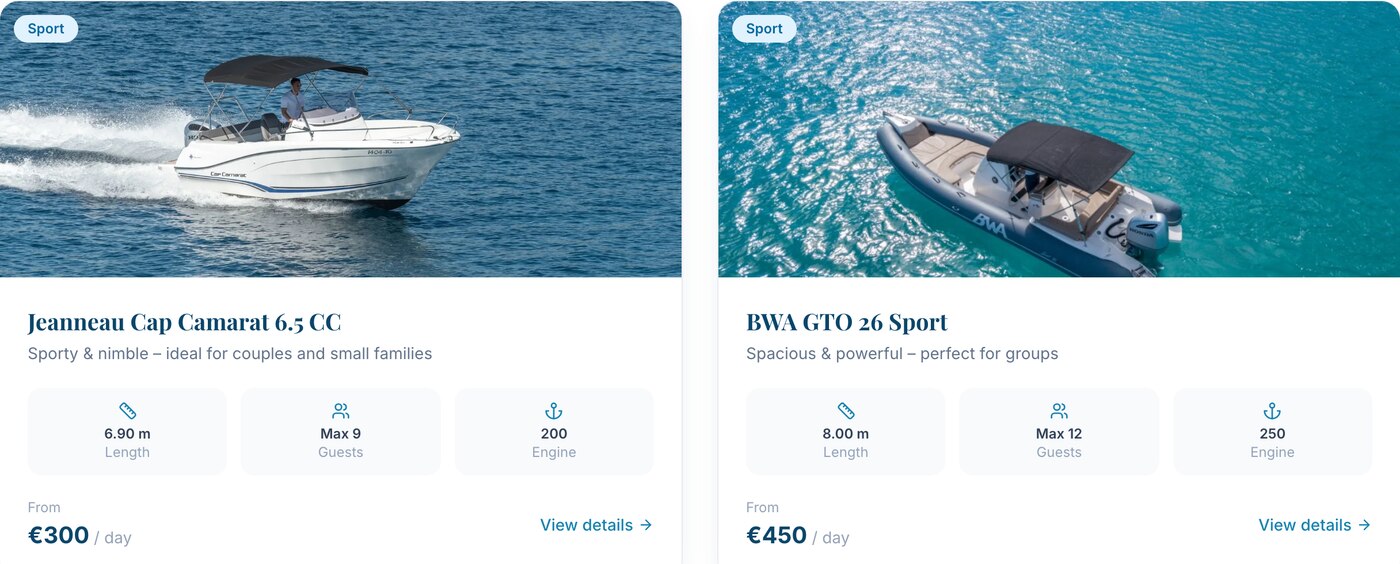Select the 250 Engine spec tile
The height and width of the screenshot is (564, 1400).
(x=1272, y=432)
